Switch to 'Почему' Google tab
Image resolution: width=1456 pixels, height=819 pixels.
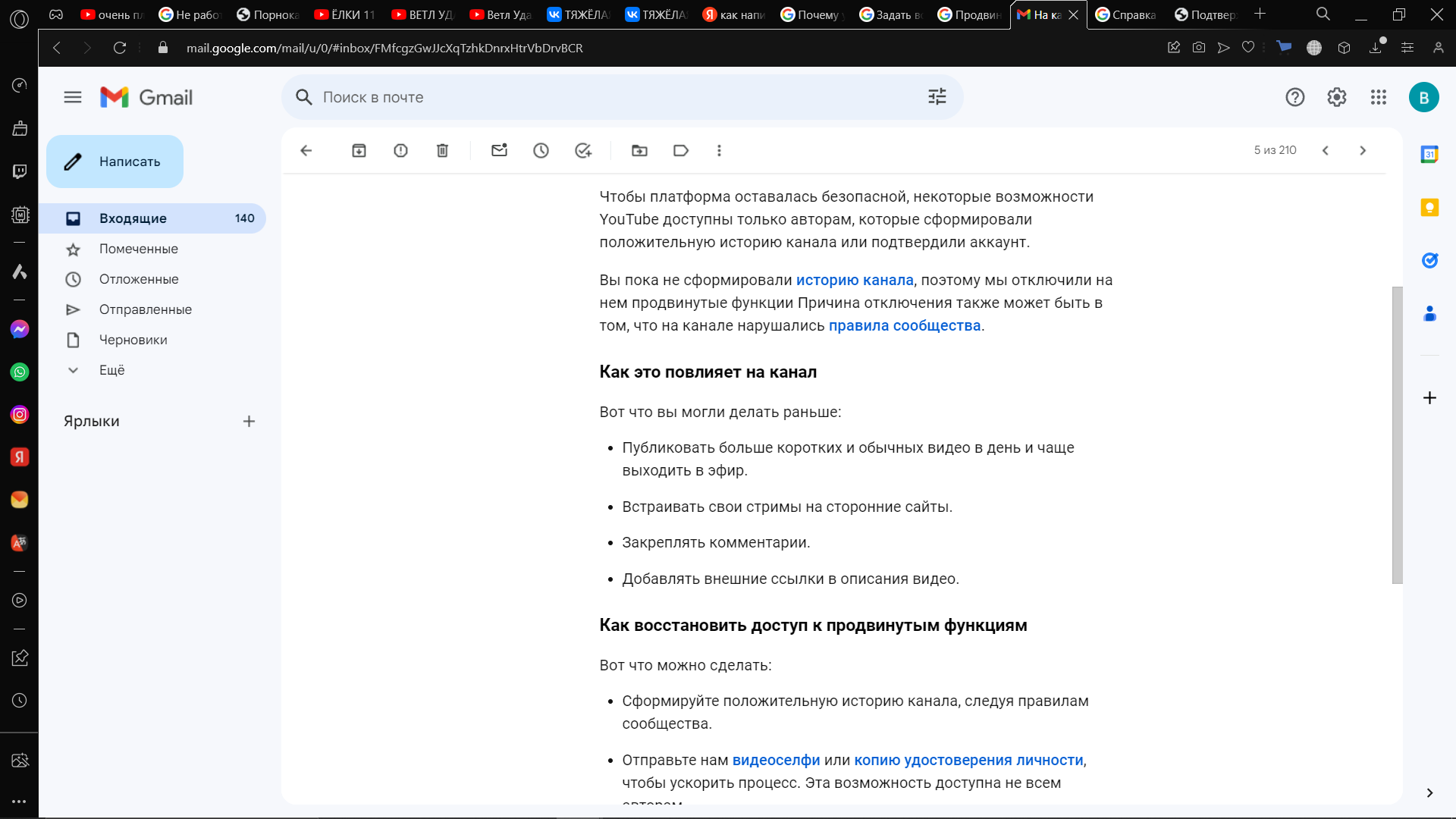812,14
